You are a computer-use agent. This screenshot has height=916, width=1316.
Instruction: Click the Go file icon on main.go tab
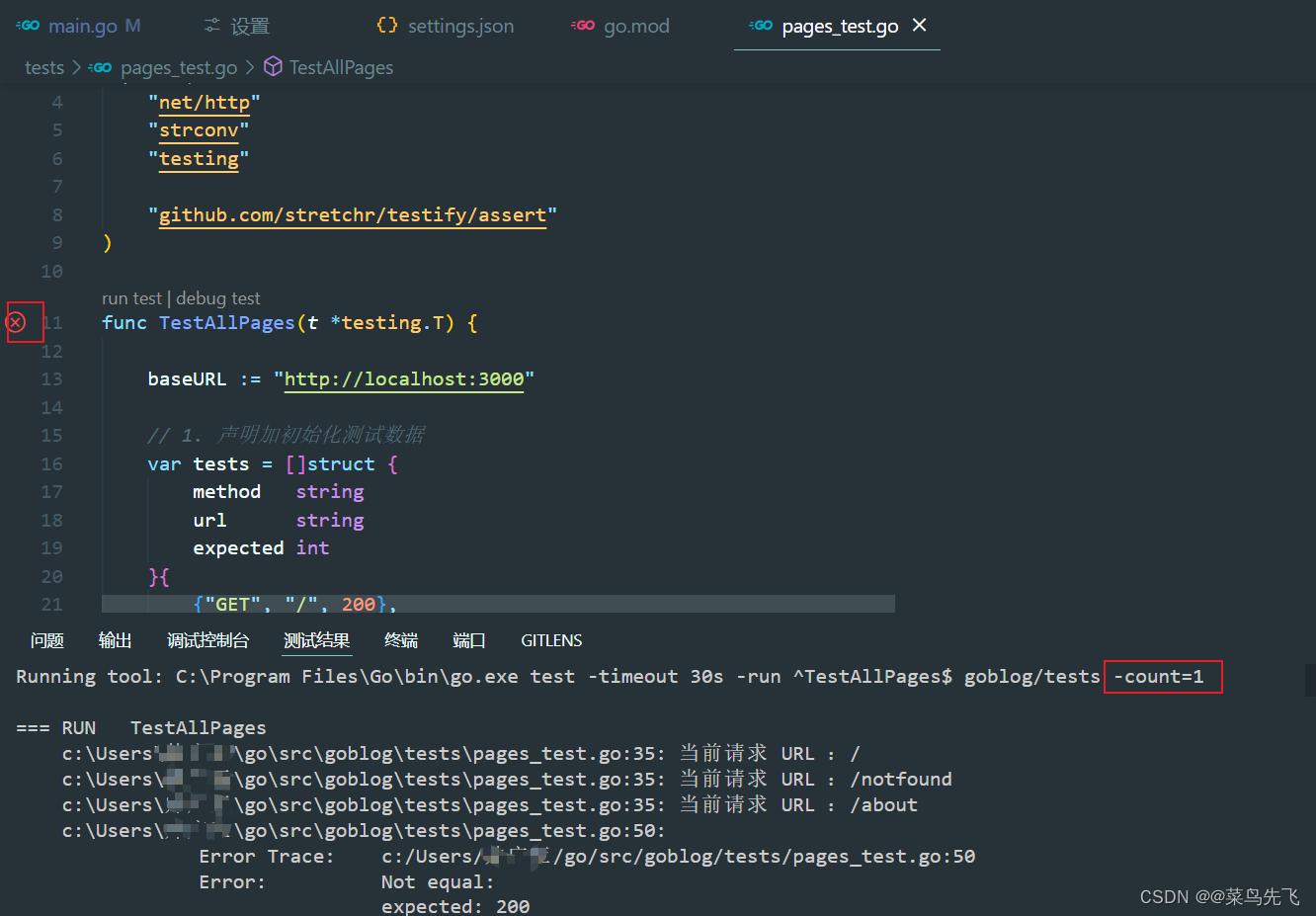pos(28,26)
